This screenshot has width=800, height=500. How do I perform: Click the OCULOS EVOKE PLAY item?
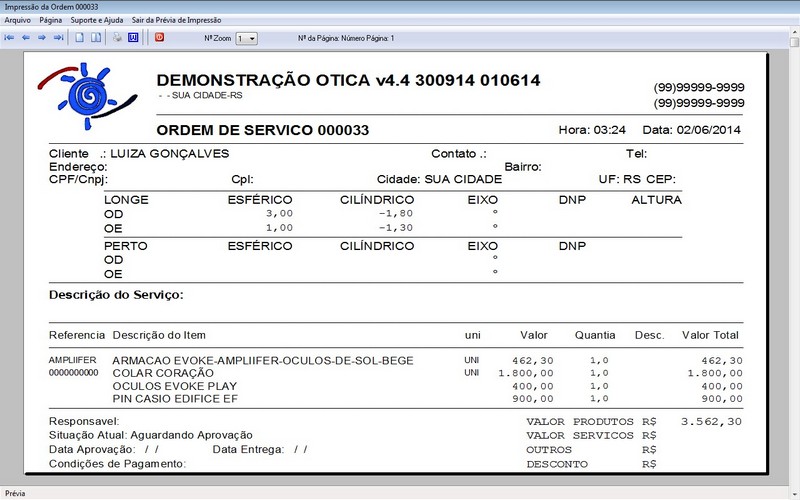[174, 386]
